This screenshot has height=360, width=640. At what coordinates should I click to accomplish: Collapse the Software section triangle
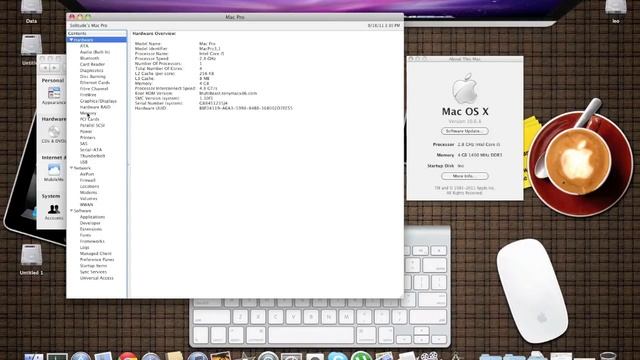(x=71, y=211)
